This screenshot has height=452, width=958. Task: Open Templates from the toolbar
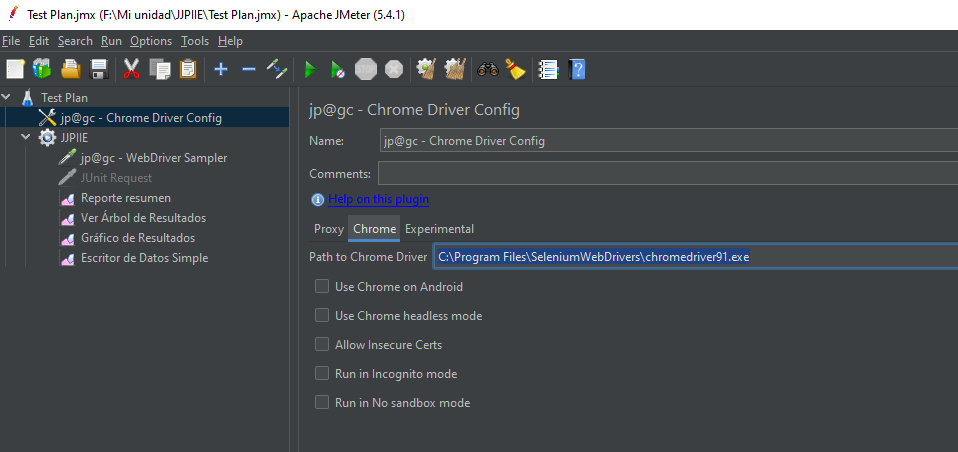(42, 69)
